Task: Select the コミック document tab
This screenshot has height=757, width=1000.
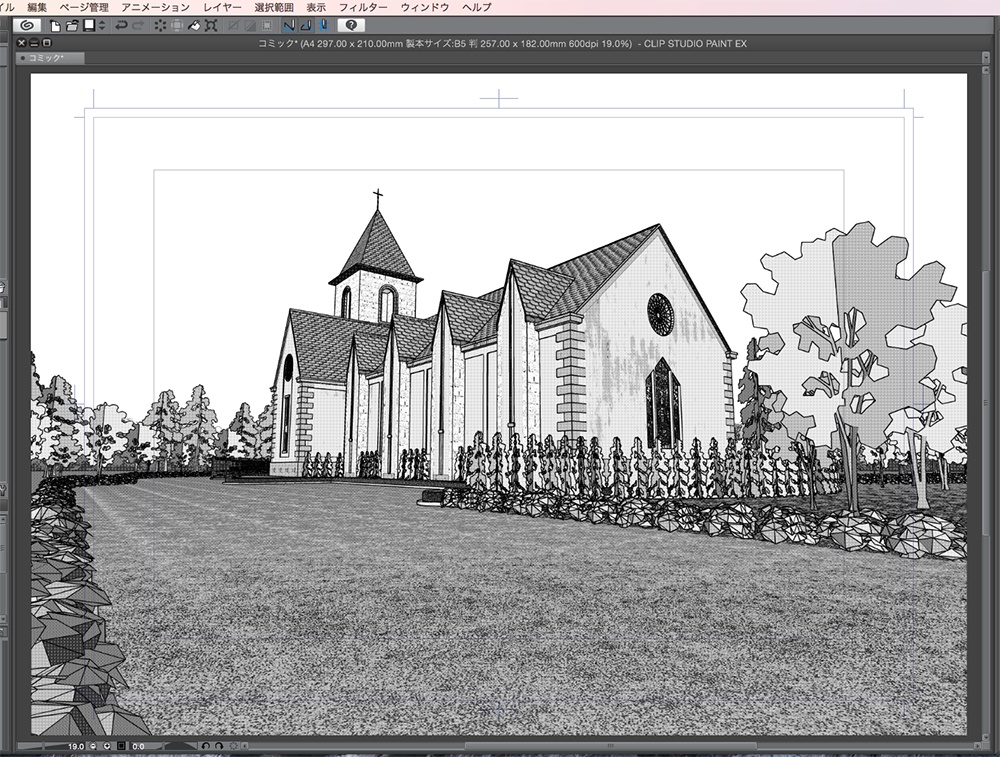Action: pos(50,58)
